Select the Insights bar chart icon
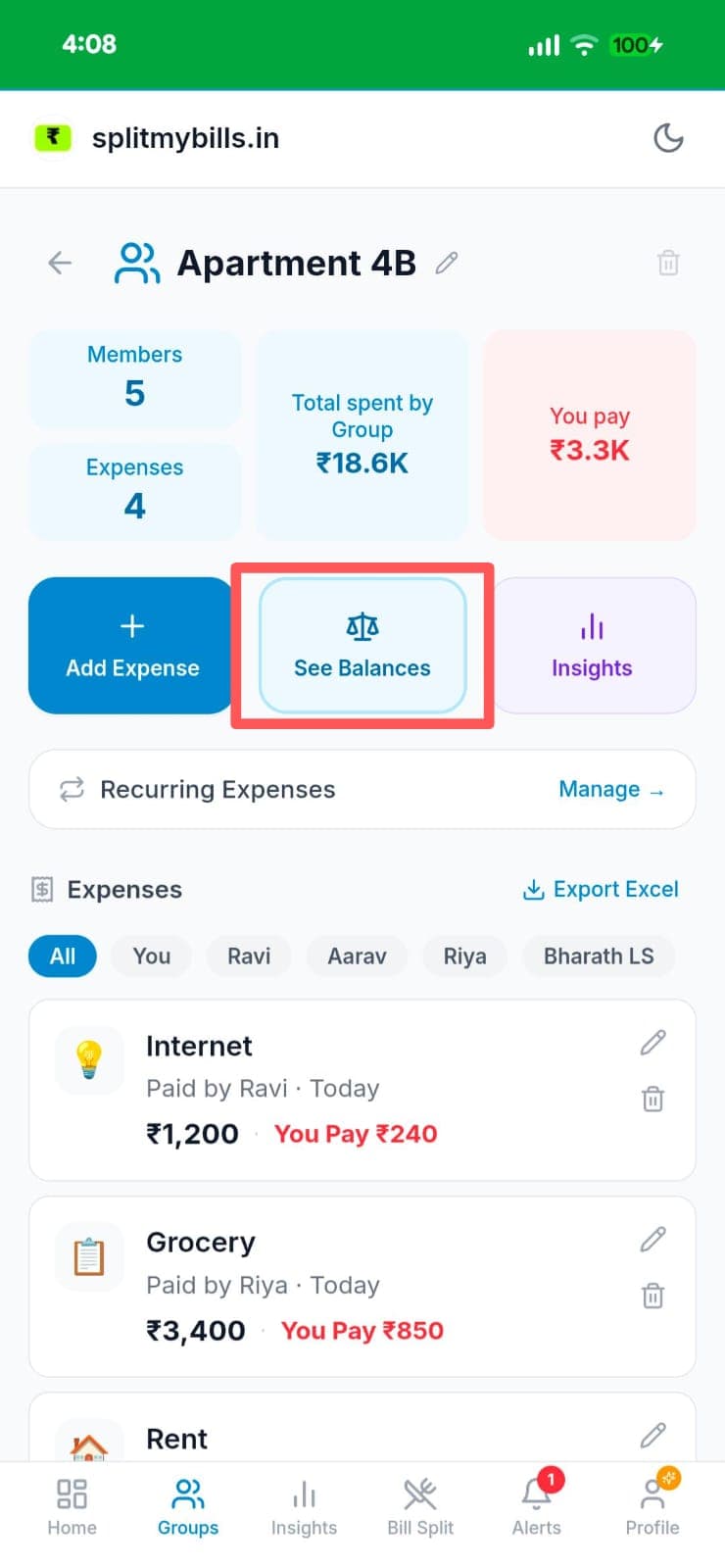The width and height of the screenshot is (725, 1568). pyautogui.click(x=592, y=624)
